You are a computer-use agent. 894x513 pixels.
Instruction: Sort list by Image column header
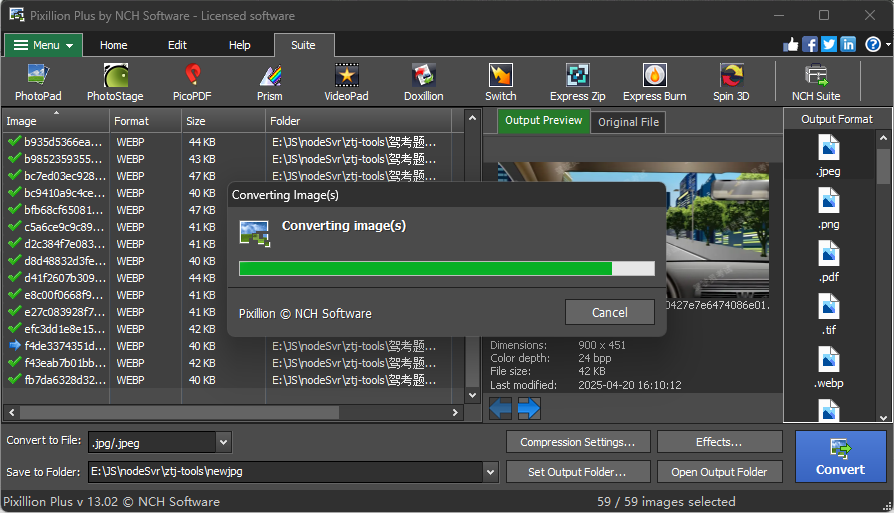pyautogui.click(x=55, y=121)
